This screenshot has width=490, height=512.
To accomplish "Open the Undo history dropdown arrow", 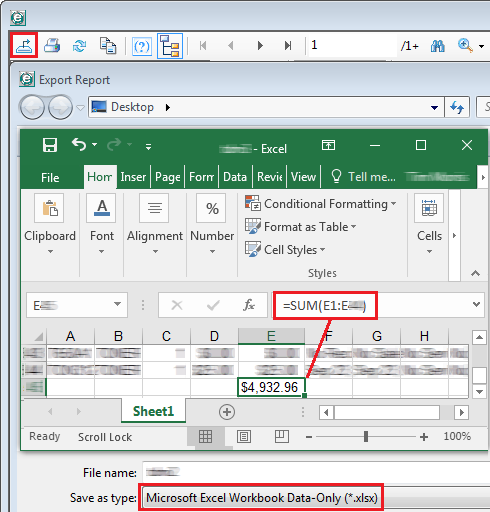I will (x=95, y=144).
